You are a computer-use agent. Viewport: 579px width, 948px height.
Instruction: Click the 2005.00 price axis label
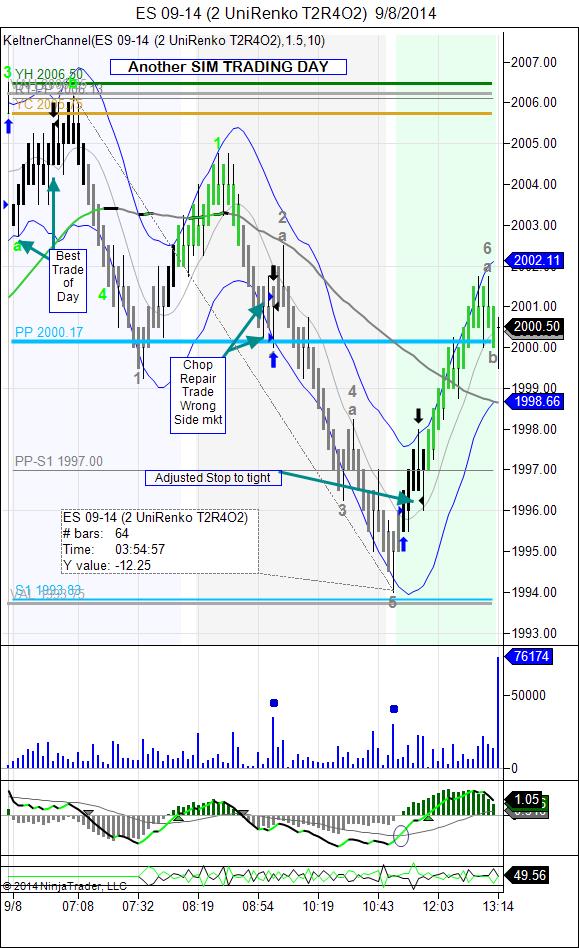click(x=534, y=143)
